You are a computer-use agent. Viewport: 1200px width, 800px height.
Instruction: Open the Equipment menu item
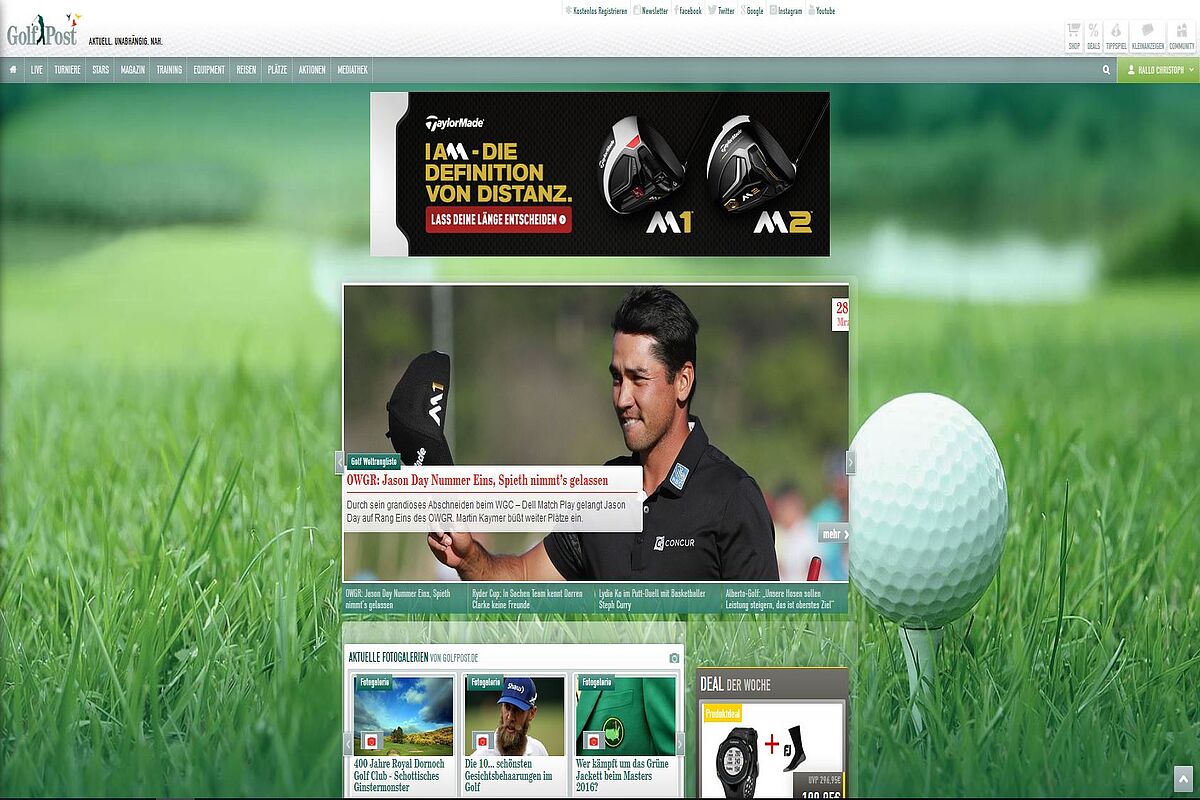click(209, 70)
